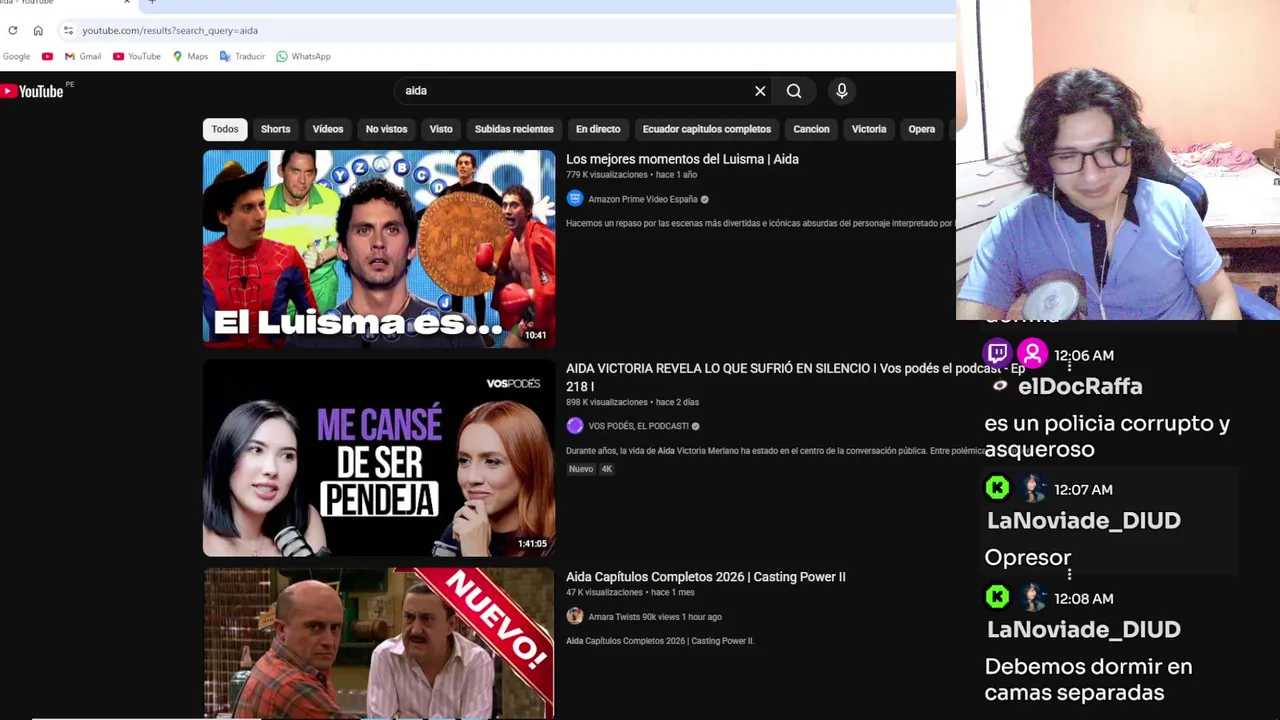The height and width of the screenshot is (720, 1280).
Task: Open title Aida Capítulos Completos 2026
Action: pos(705,577)
